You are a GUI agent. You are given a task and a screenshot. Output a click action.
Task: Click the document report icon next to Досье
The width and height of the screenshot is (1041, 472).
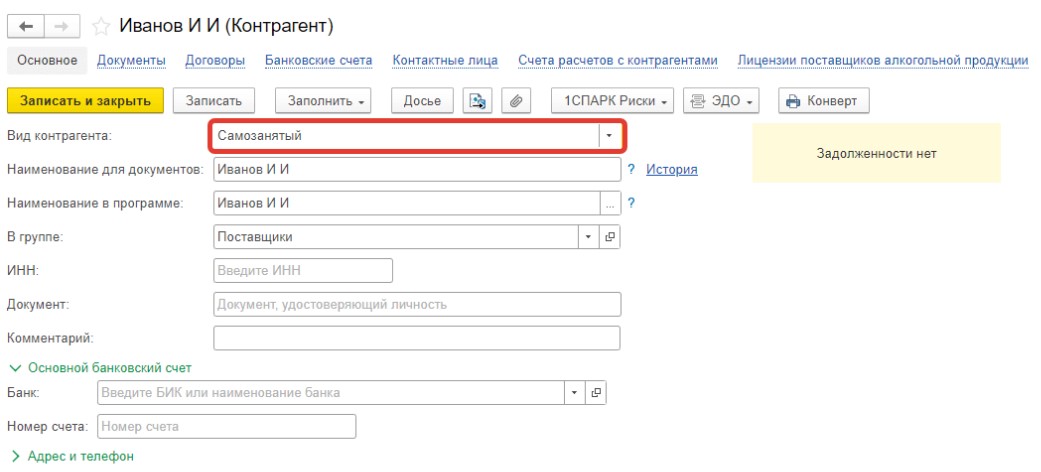tap(478, 101)
